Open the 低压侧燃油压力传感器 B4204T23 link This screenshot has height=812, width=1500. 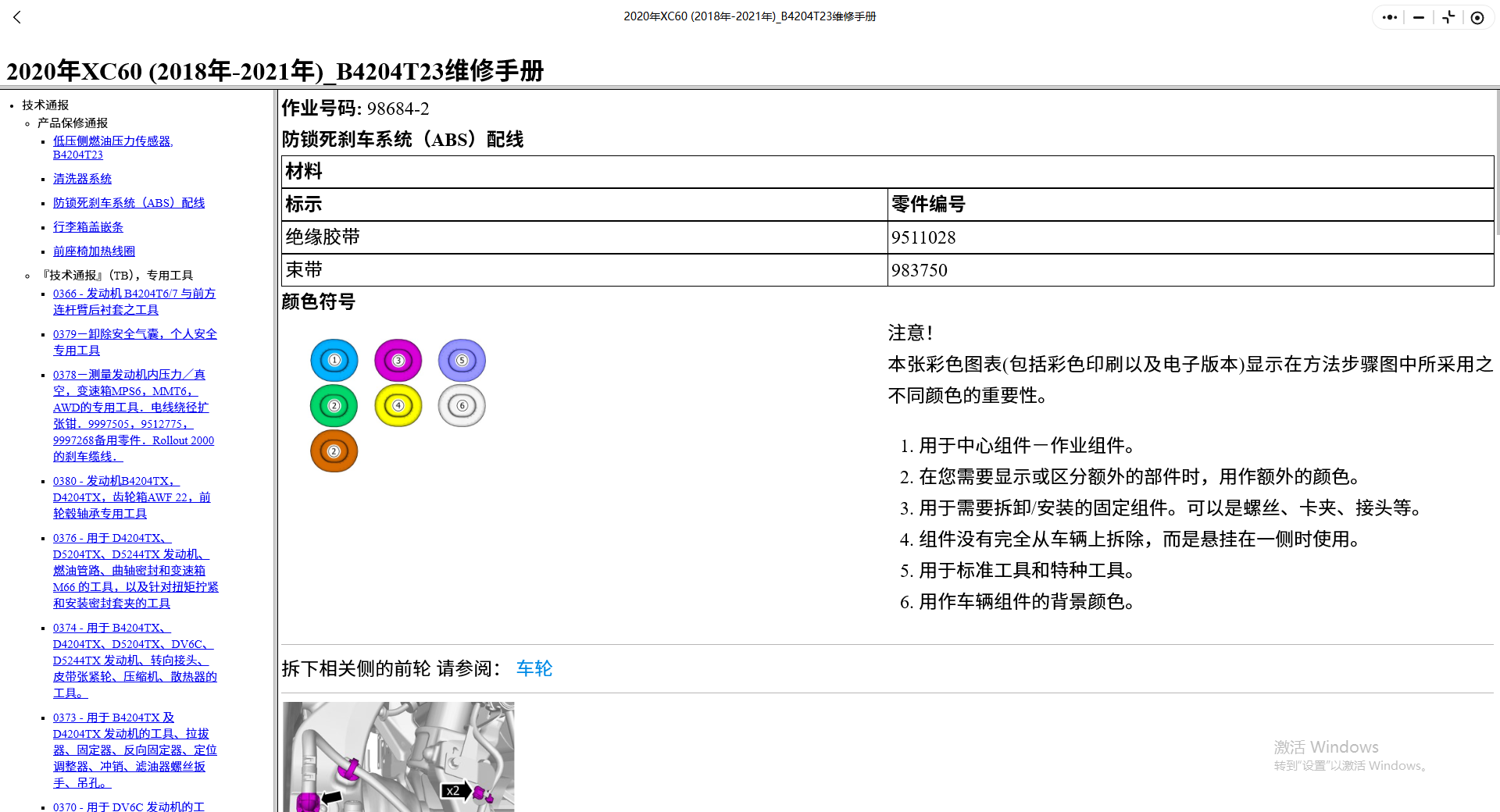(x=113, y=148)
